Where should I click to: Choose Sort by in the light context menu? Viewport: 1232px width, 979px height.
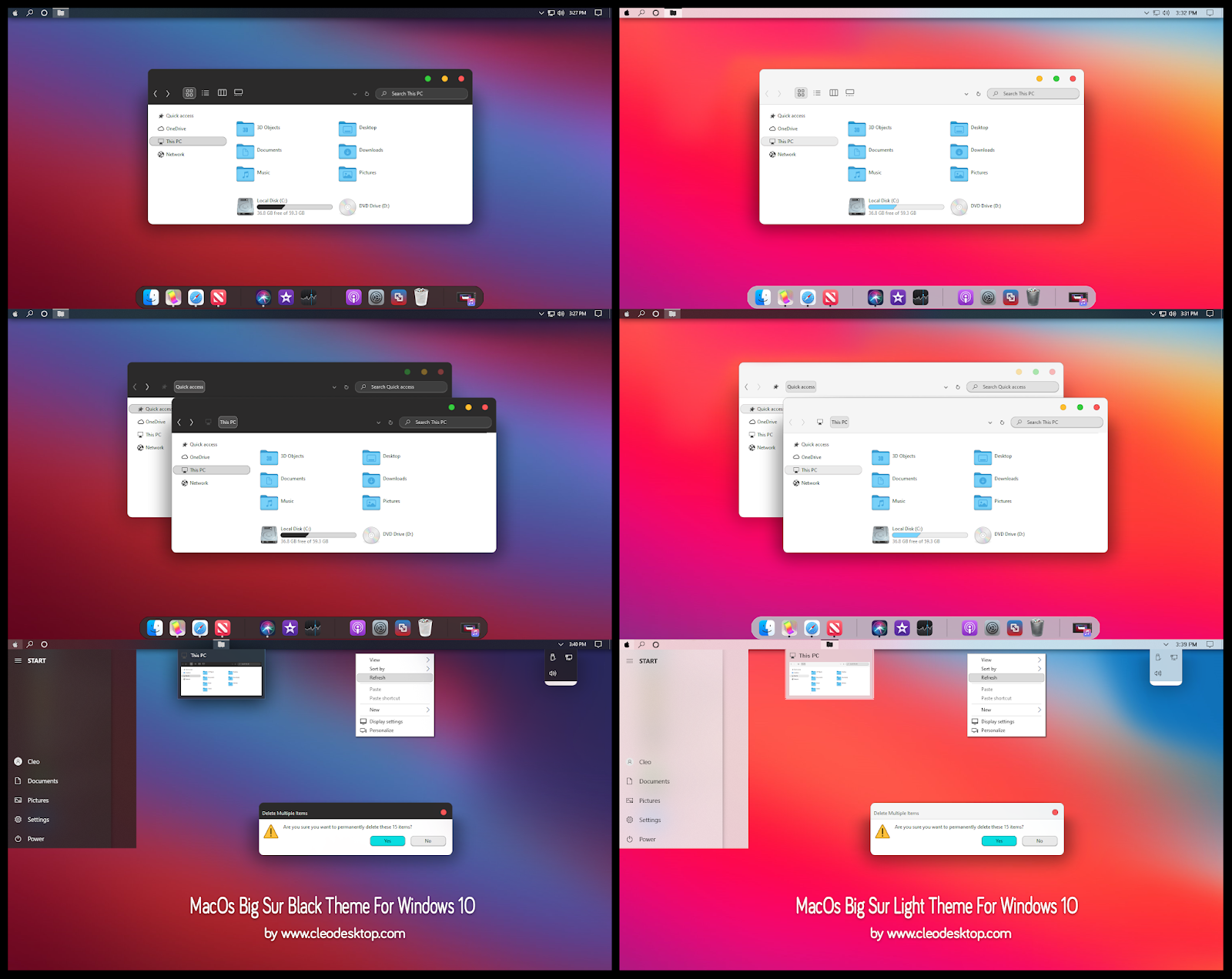pos(1006,669)
